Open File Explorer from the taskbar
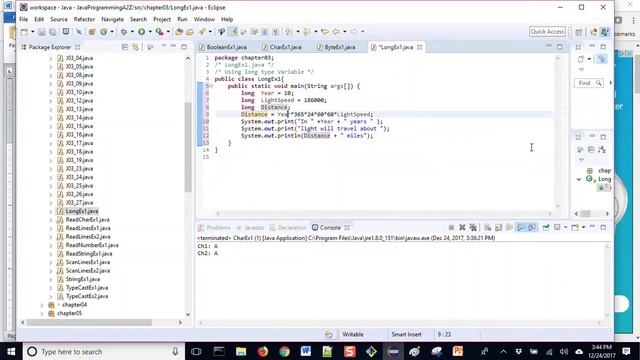Viewport: 640px width, 360px height. [241, 351]
